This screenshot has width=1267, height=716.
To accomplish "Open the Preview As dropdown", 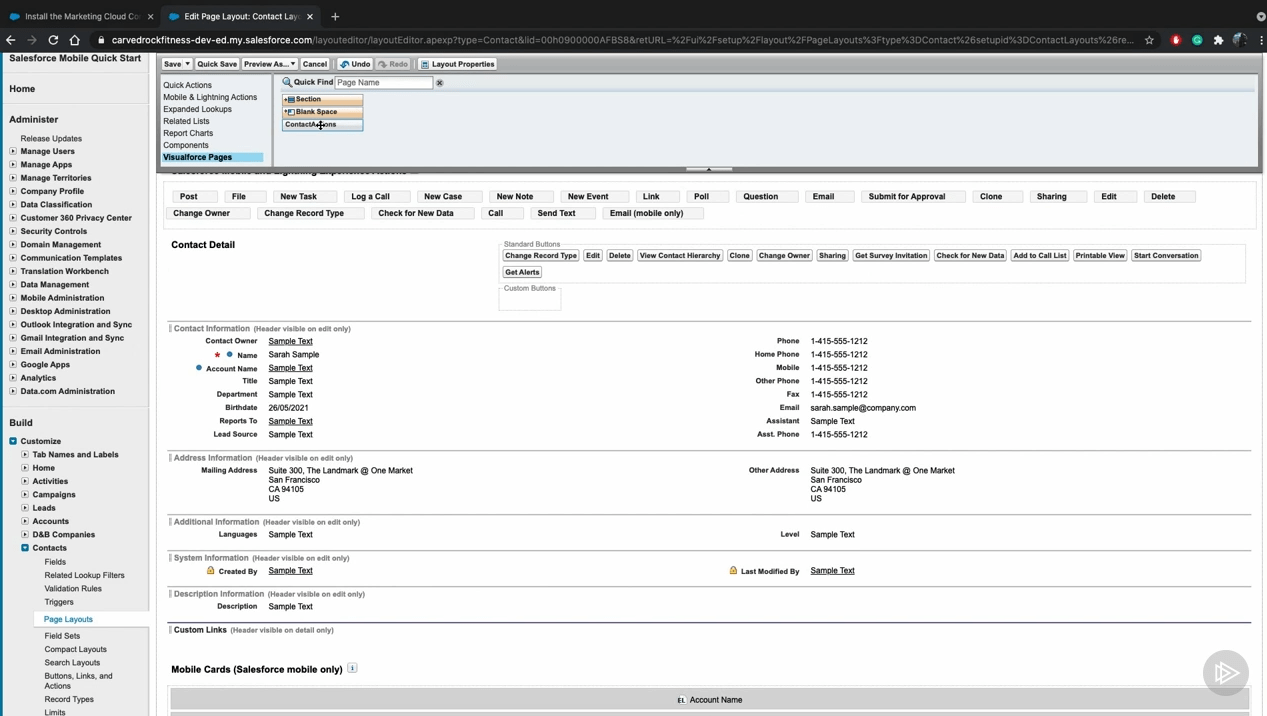I will [x=269, y=64].
